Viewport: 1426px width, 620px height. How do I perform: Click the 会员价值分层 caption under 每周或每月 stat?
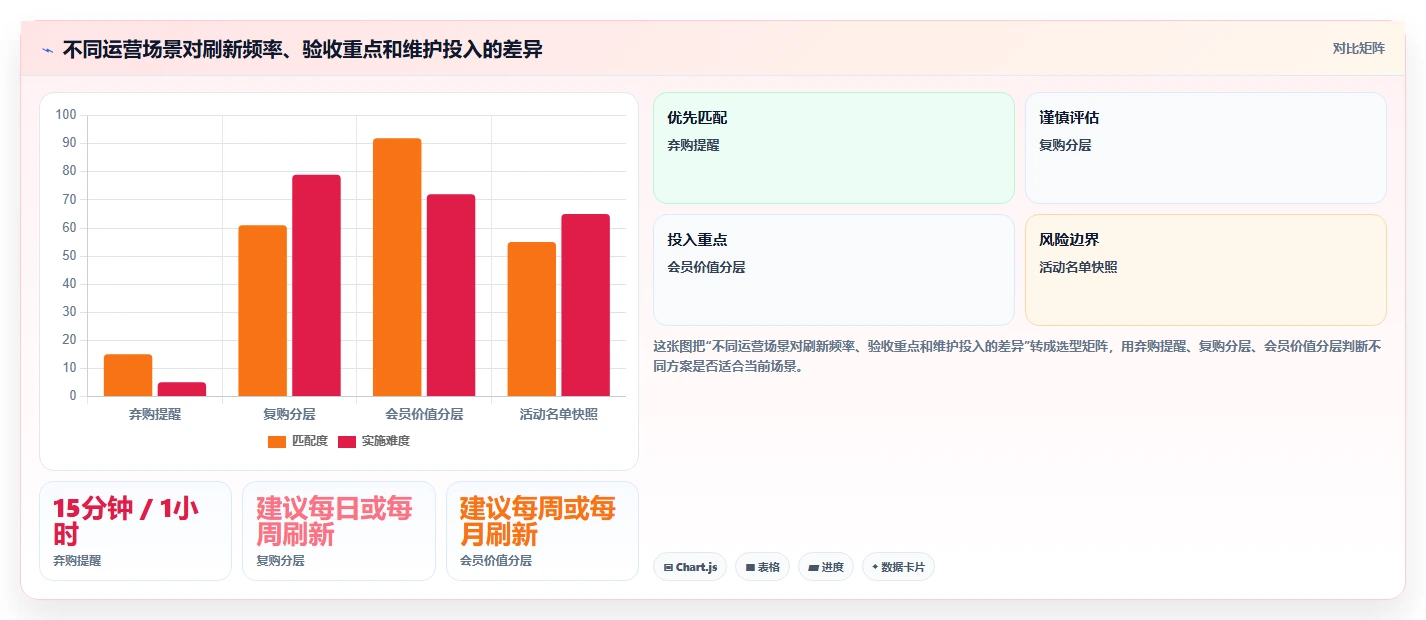(x=496, y=561)
